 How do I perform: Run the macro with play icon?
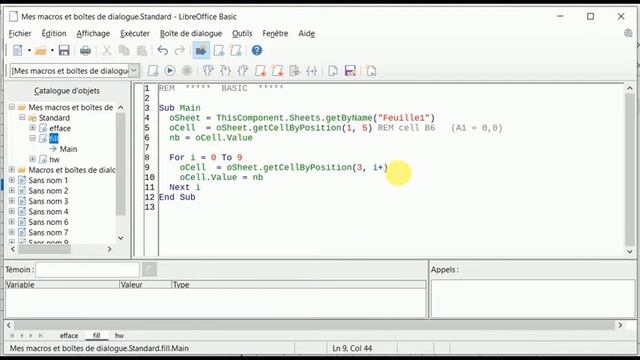[170, 71]
